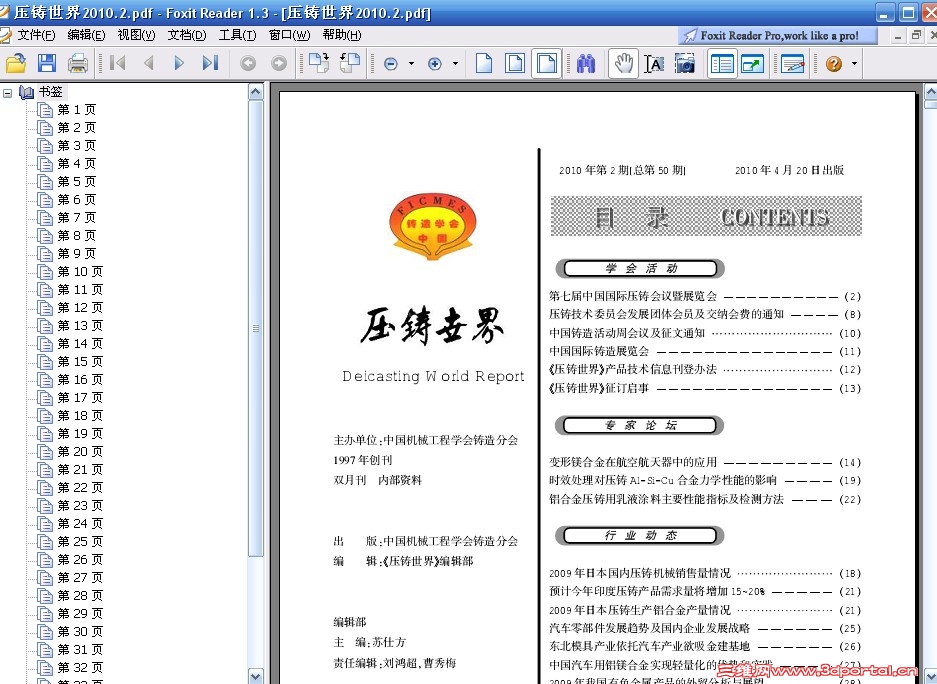Open help with the question mark icon
This screenshot has width=937, height=684.
[x=834, y=63]
